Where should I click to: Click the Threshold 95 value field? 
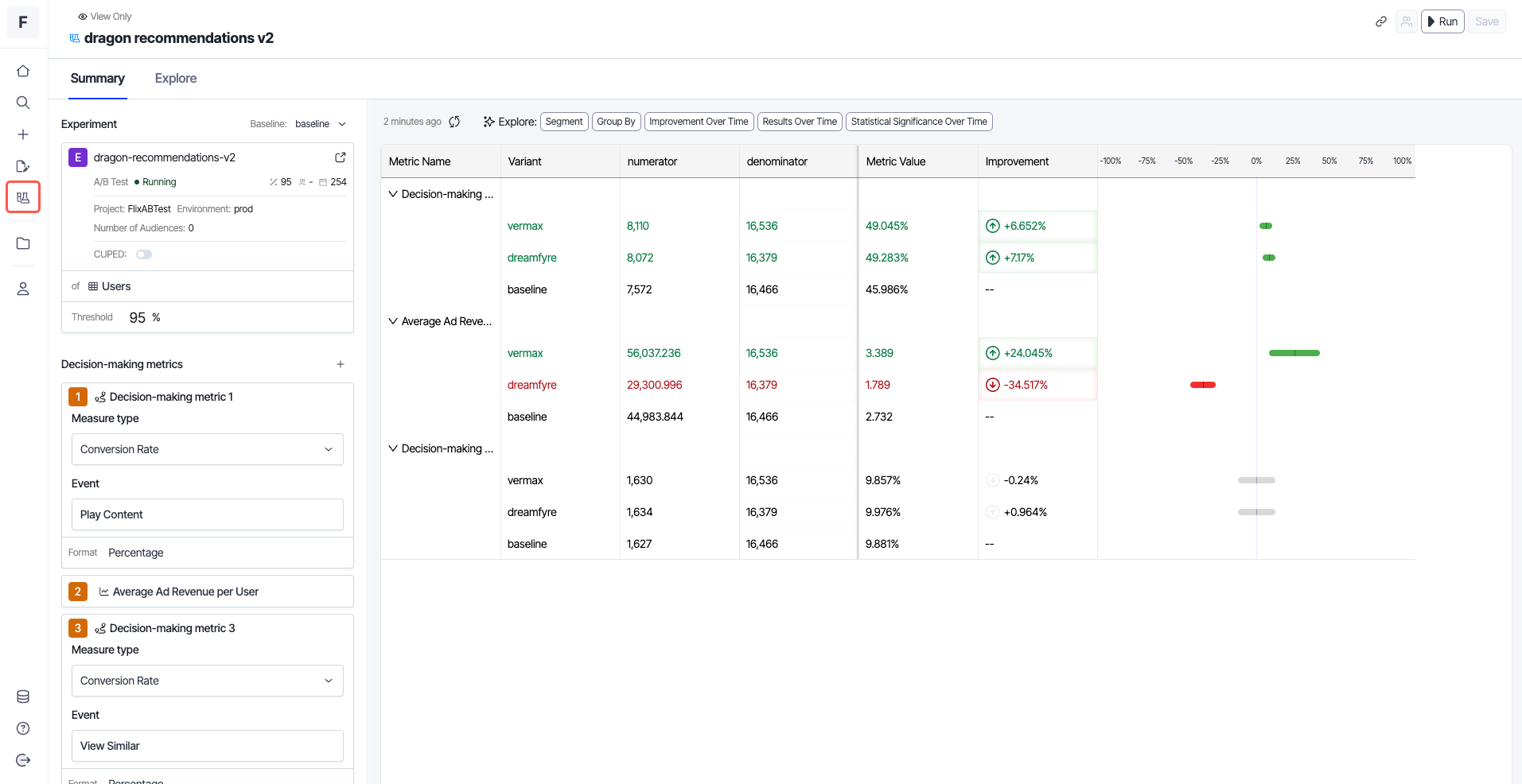[x=138, y=317]
